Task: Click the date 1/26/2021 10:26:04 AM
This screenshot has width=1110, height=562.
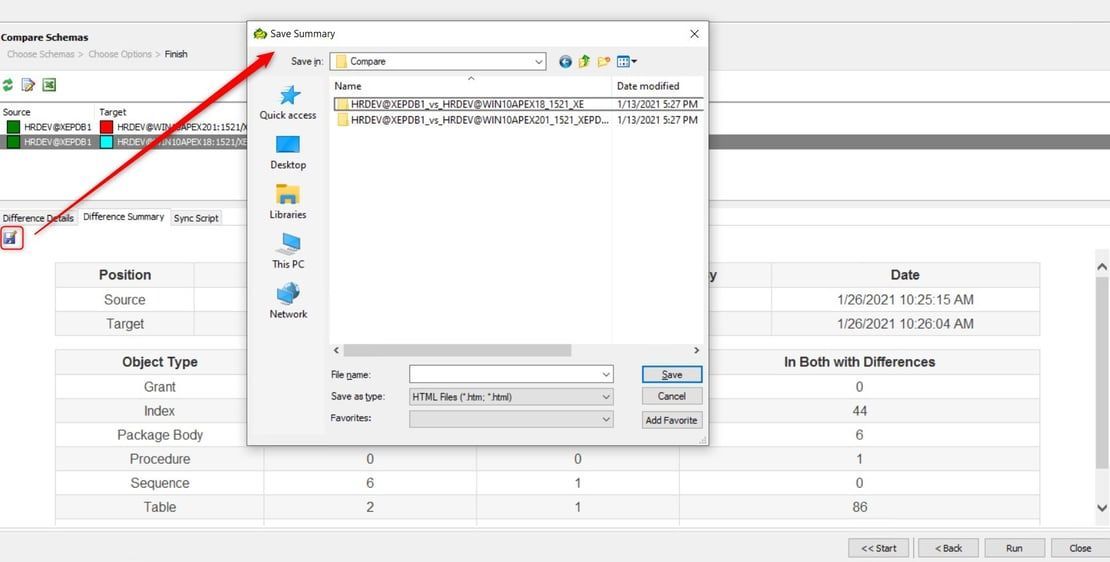Action: pos(905,324)
